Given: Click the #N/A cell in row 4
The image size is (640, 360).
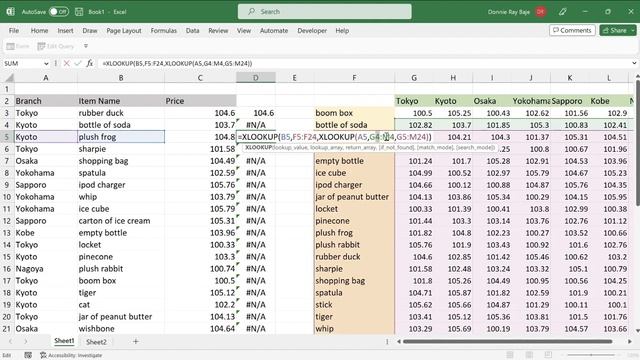Looking at the screenshot, I should 256,125.
